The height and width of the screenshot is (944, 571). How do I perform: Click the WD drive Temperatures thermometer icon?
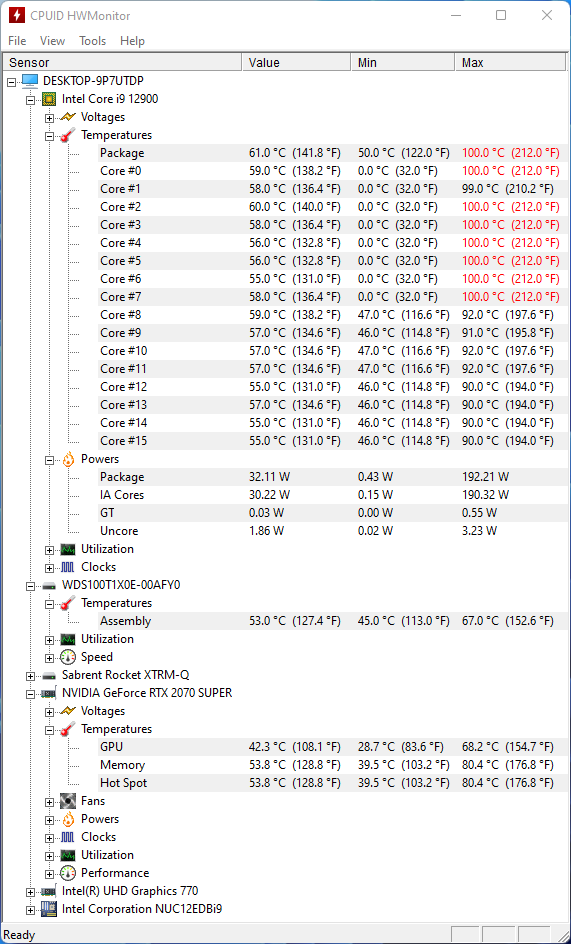(68, 603)
